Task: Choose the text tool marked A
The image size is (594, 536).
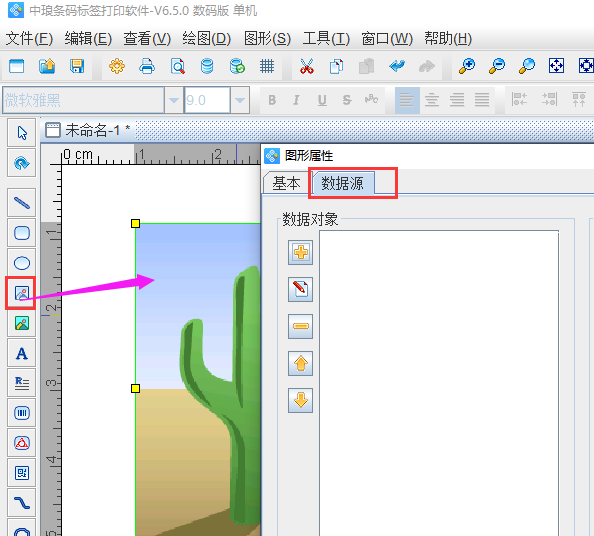Action: coord(22,353)
